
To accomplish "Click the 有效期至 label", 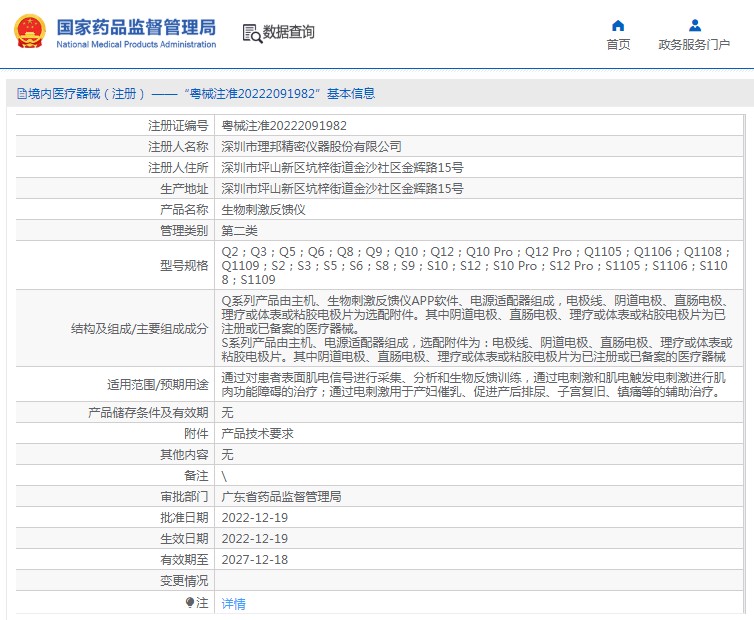I will 184,560.
